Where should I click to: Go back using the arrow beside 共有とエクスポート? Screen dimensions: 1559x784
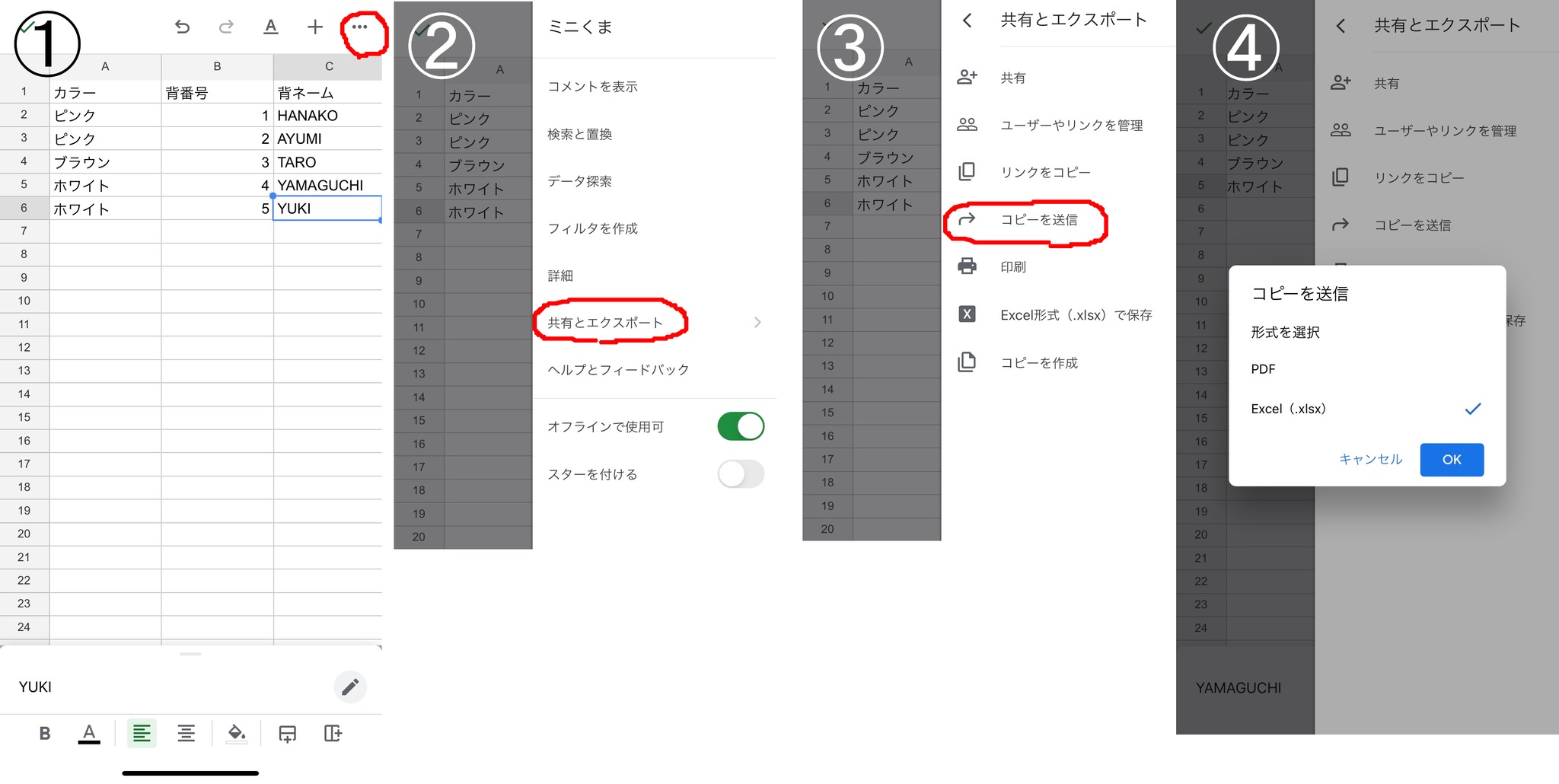[x=968, y=21]
